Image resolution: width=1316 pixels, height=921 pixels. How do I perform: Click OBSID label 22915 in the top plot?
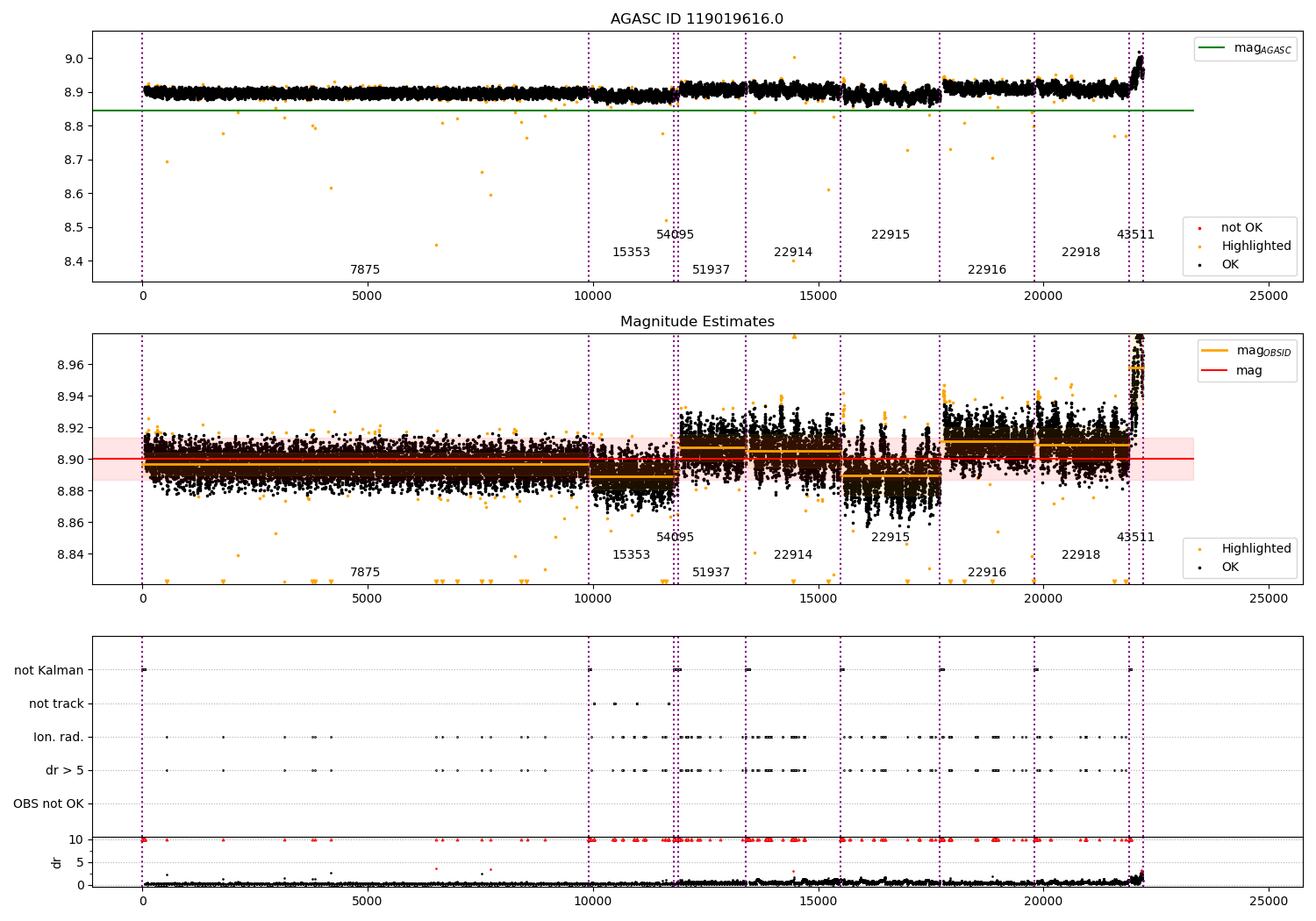pyautogui.click(x=890, y=235)
